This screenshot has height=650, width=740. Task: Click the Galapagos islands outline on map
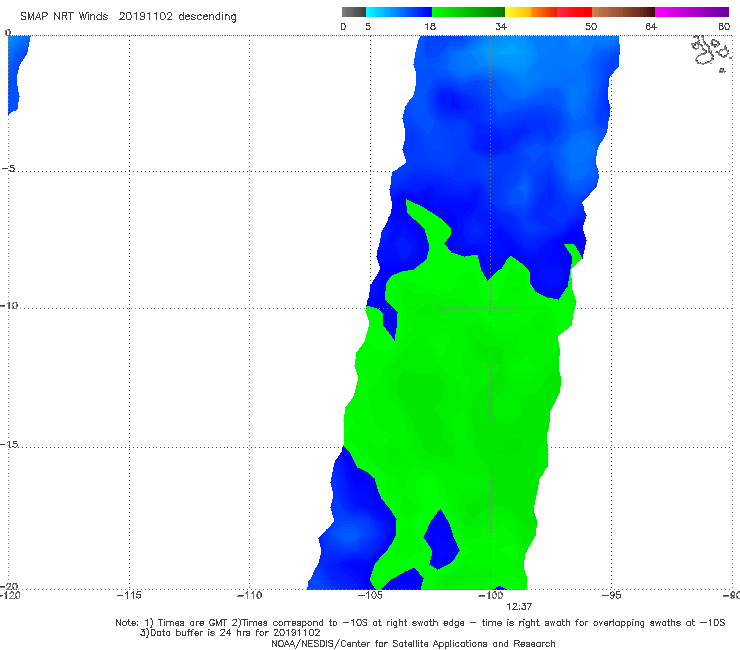click(x=710, y=53)
